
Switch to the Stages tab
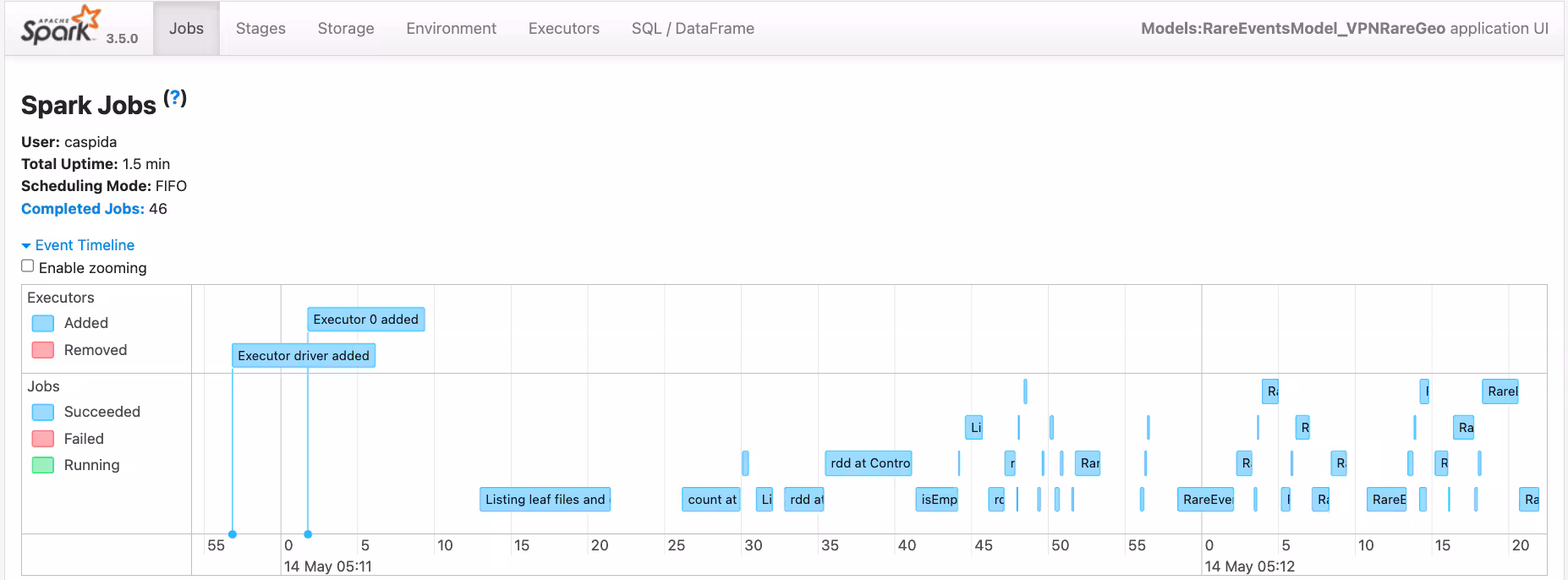pyautogui.click(x=260, y=28)
